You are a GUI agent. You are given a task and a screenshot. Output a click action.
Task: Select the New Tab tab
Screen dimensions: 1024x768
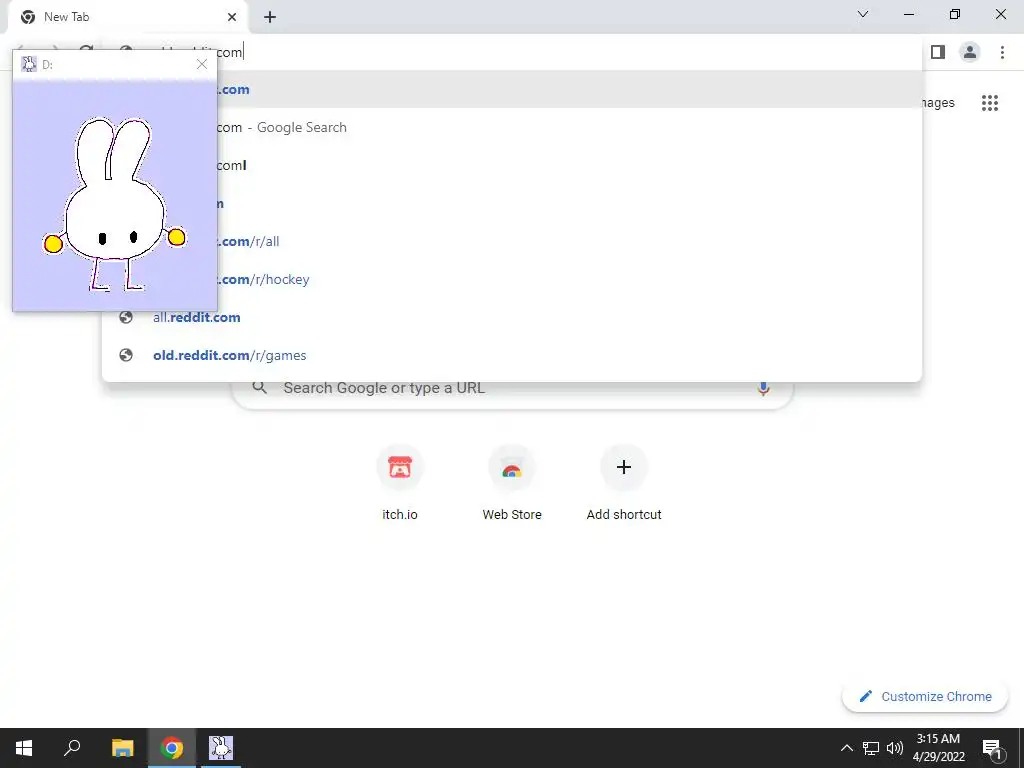click(x=127, y=17)
